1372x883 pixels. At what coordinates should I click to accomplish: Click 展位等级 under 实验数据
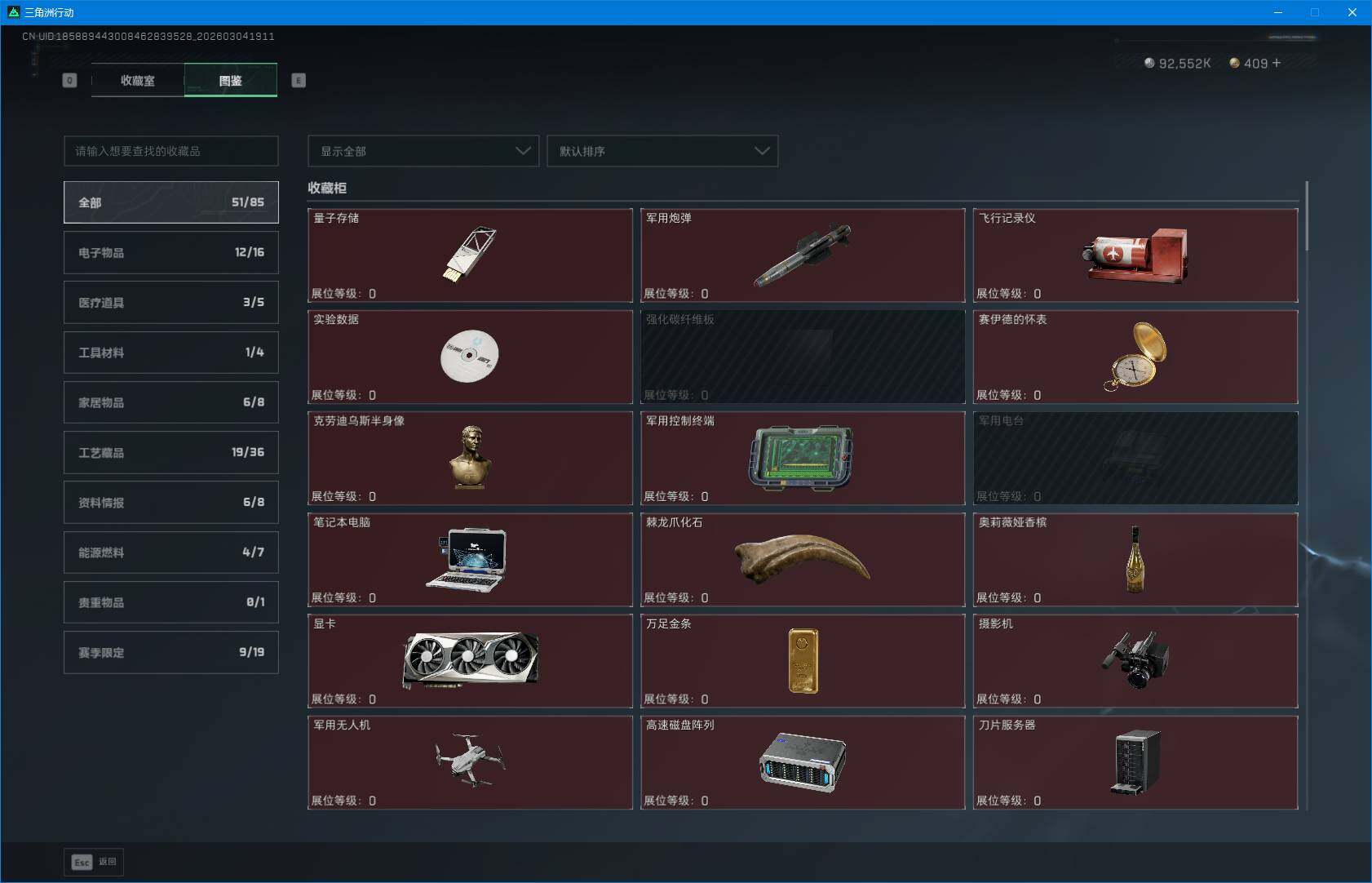[x=343, y=395]
